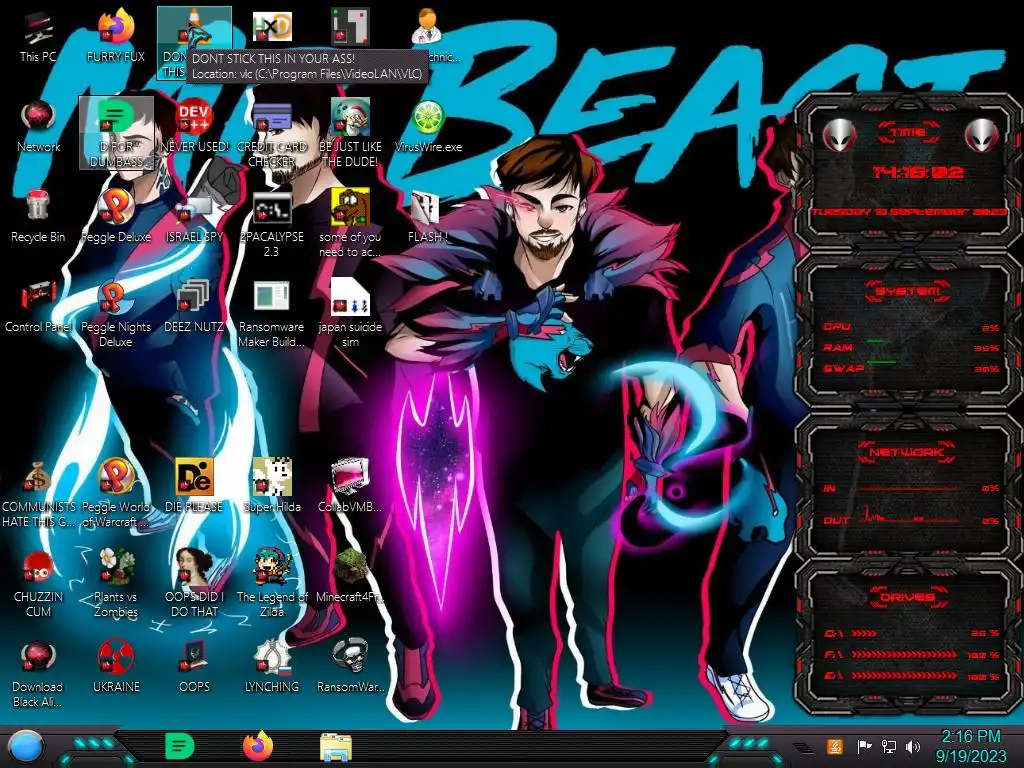
Task: Open Ransomware Maker Build... icon
Action: click(272, 313)
